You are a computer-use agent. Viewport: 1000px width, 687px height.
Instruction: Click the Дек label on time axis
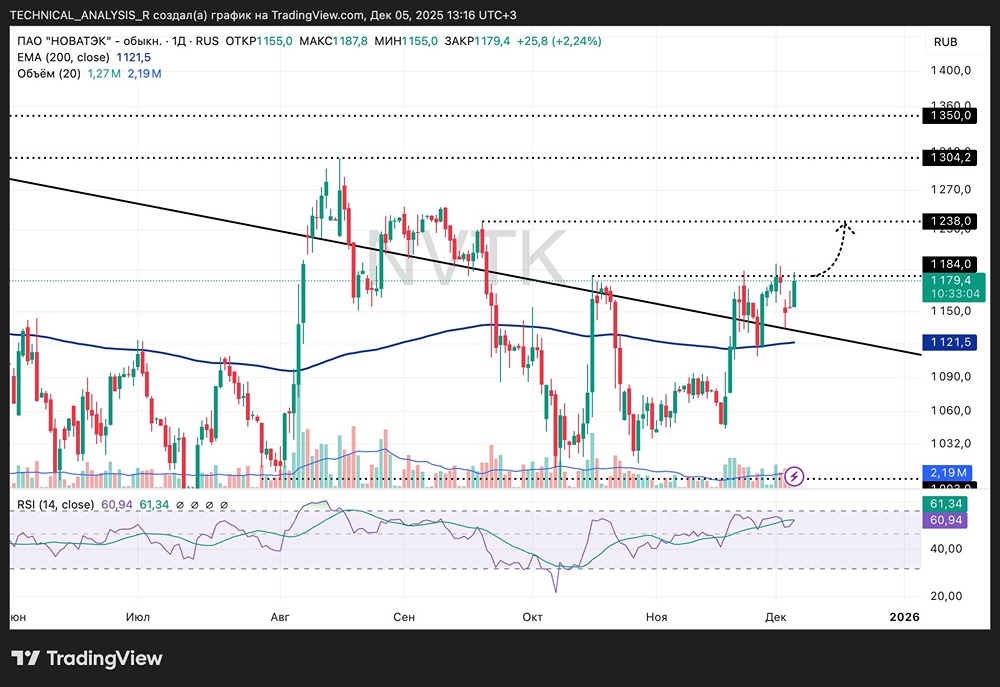(x=776, y=617)
